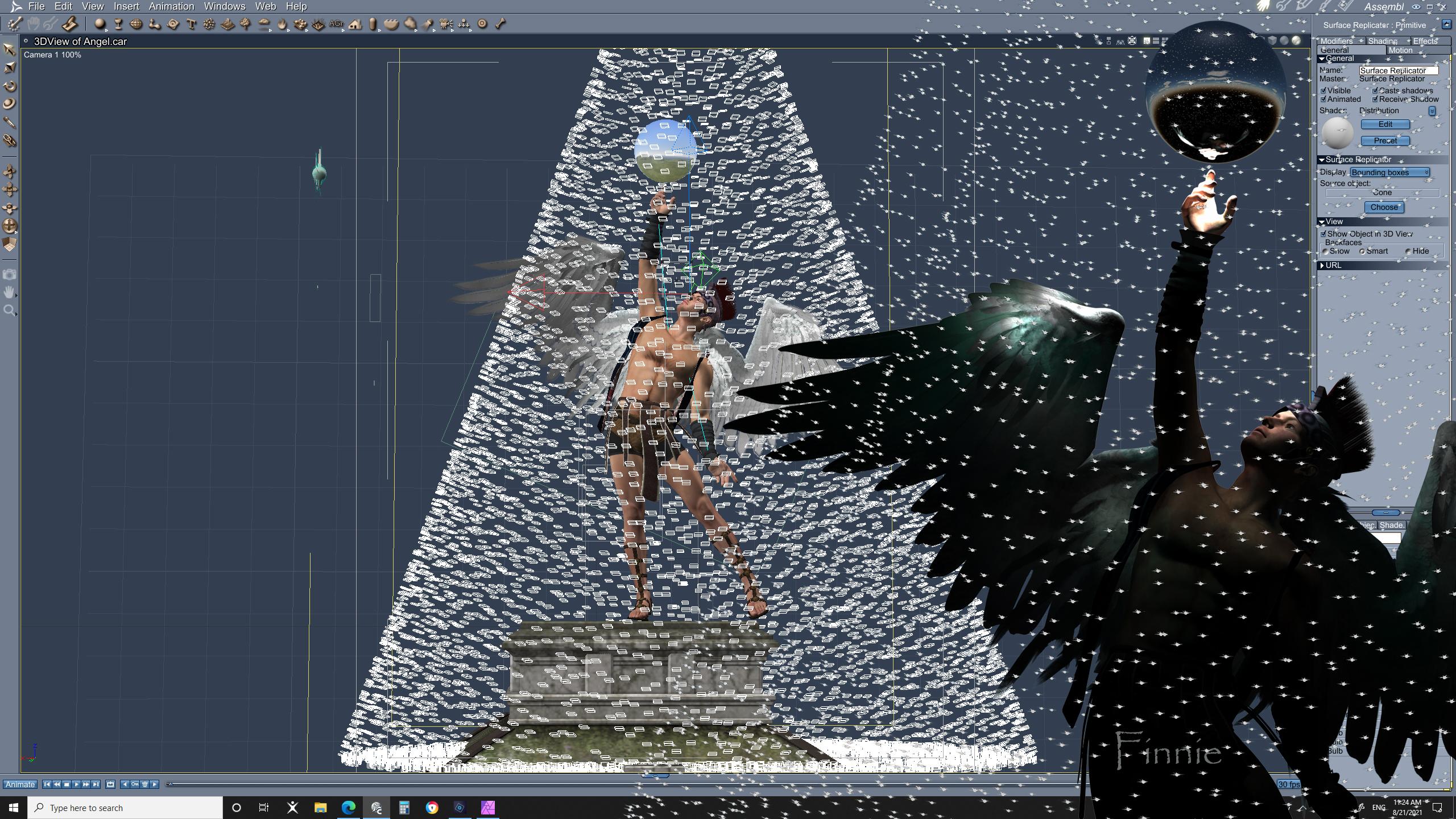Uncheck the Visible checkbox
The width and height of the screenshot is (1456, 819).
click(1323, 90)
